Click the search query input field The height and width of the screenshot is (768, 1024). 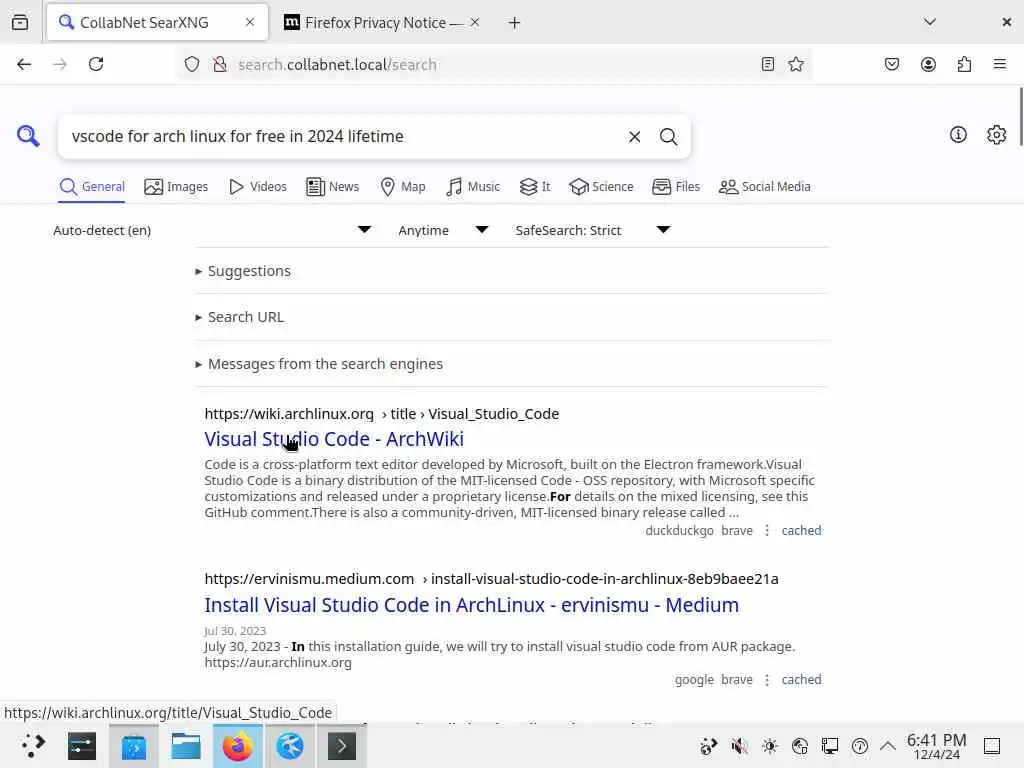343,136
